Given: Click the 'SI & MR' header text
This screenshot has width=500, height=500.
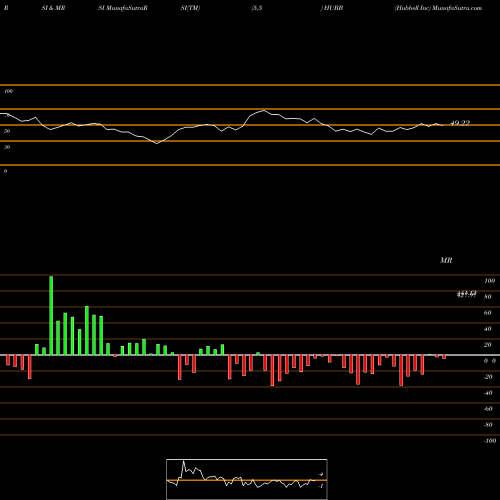Looking at the screenshot, I should point(53,8).
